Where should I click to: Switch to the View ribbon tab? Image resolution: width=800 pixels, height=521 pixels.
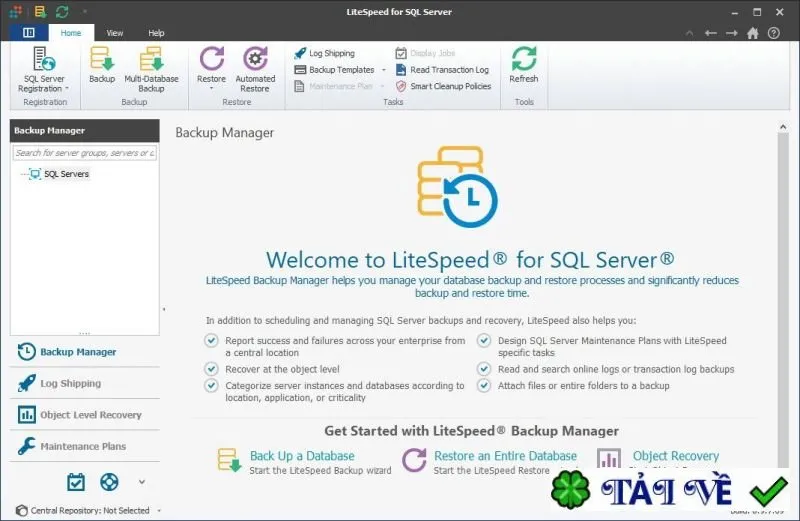coord(115,33)
